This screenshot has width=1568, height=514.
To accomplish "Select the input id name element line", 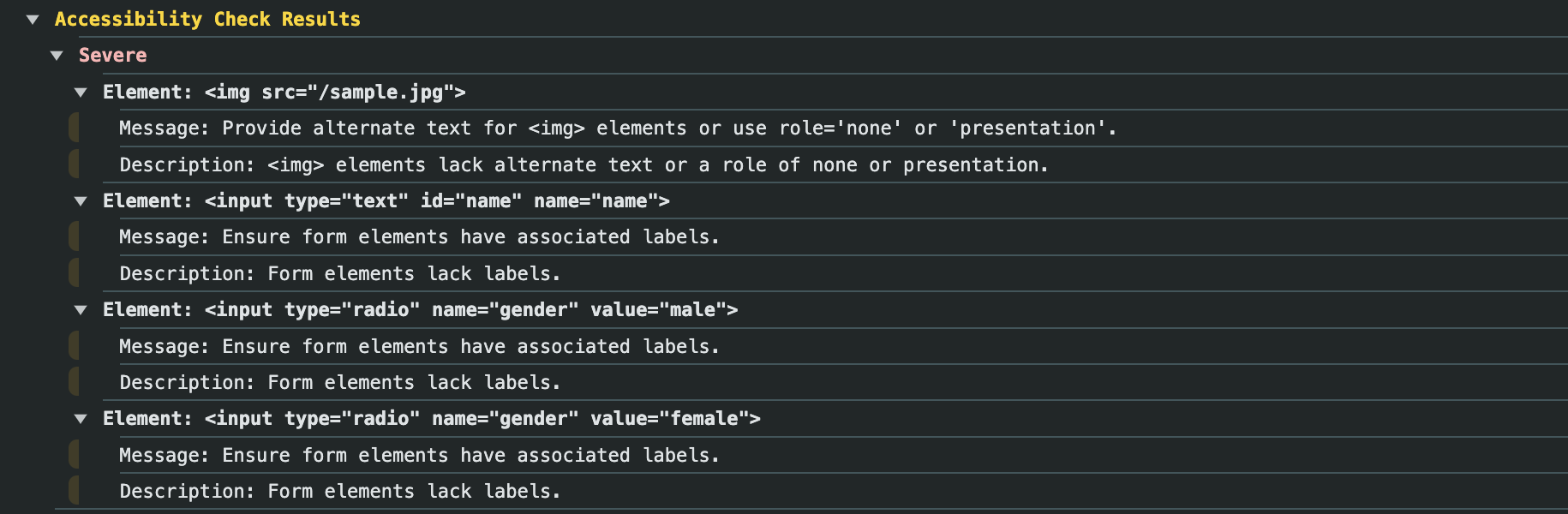I will [x=386, y=201].
